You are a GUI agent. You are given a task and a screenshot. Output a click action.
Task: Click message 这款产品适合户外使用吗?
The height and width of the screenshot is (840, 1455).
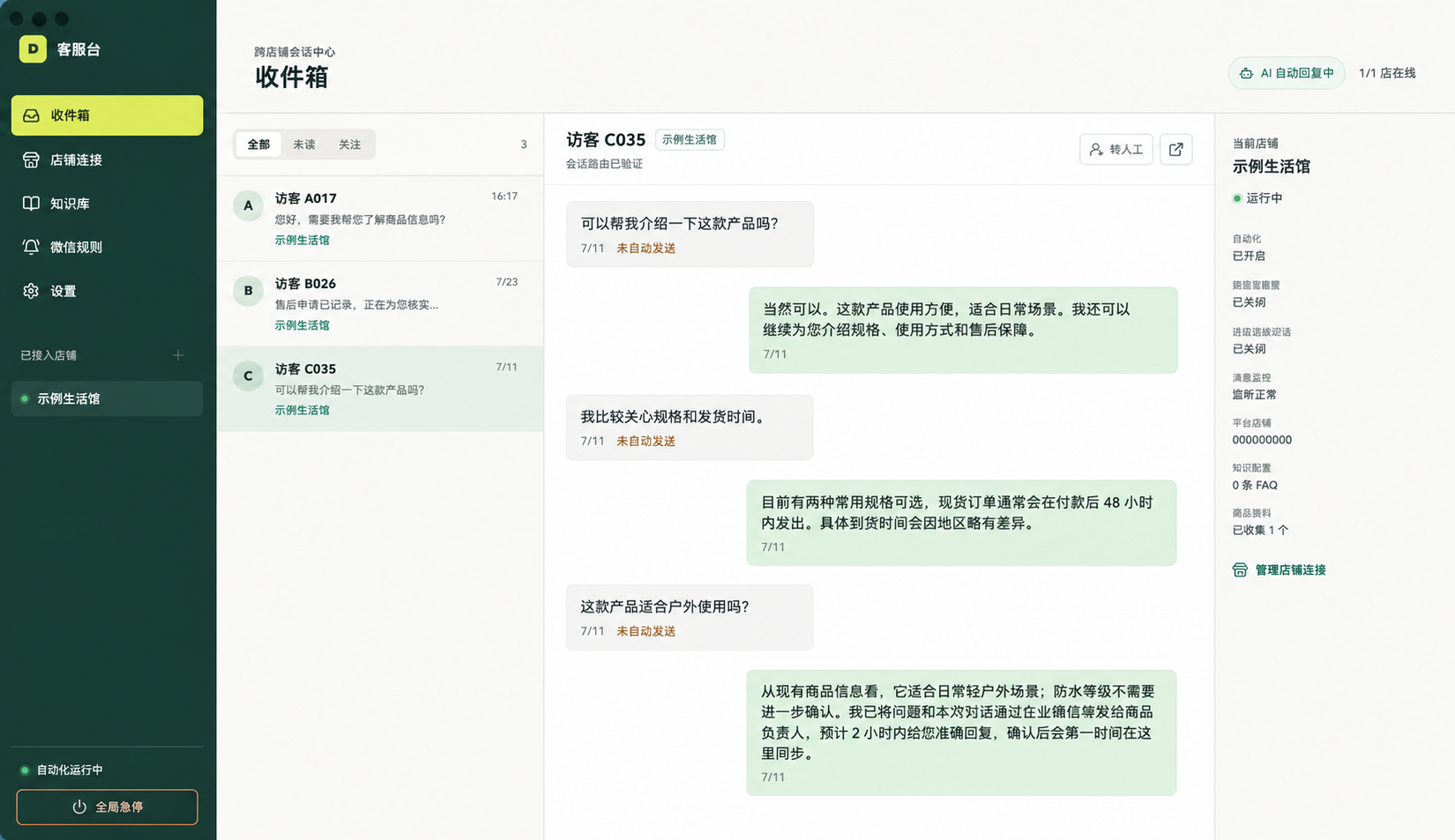tap(690, 618)
